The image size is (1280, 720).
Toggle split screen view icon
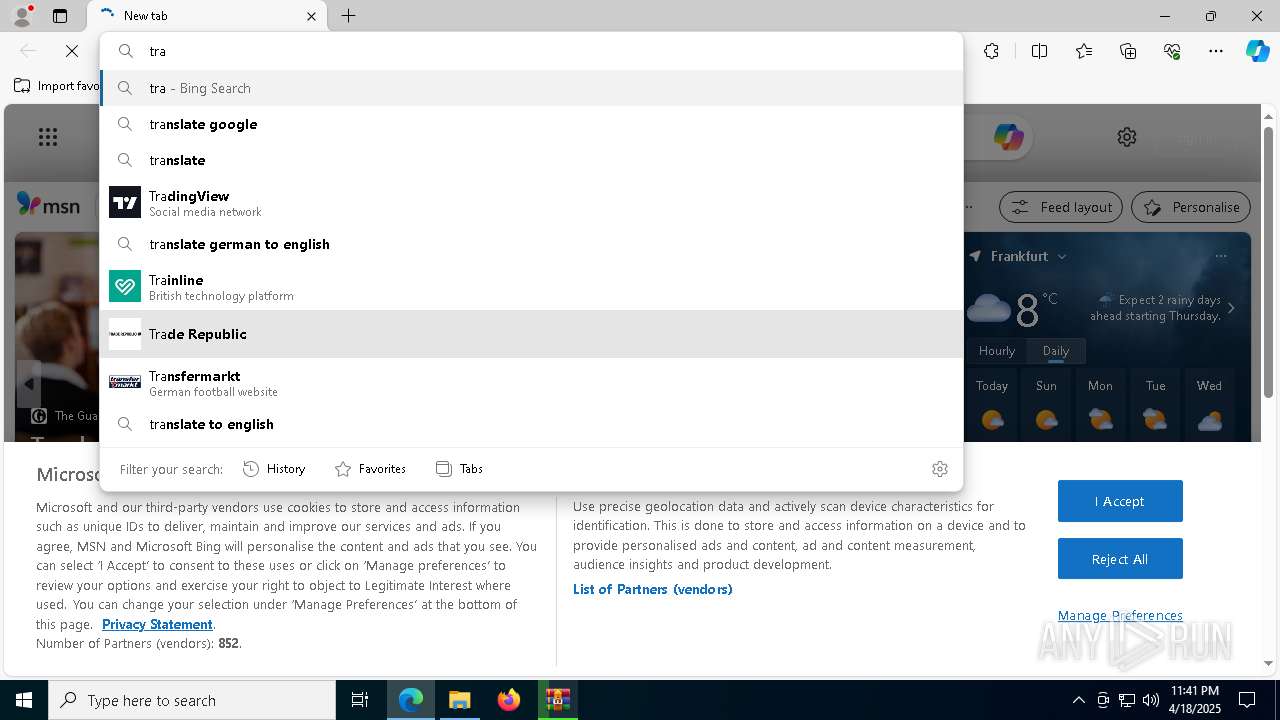(1039, 51)
